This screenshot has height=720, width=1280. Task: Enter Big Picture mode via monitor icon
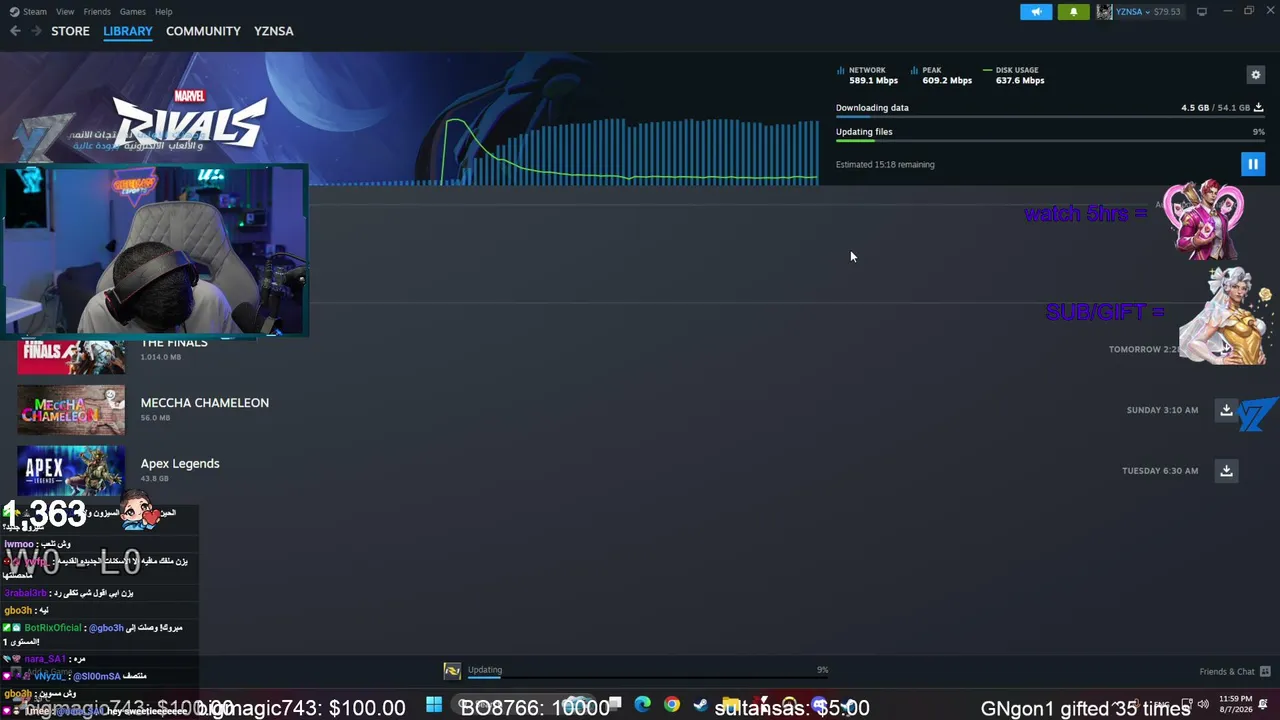pos(1202,12)
